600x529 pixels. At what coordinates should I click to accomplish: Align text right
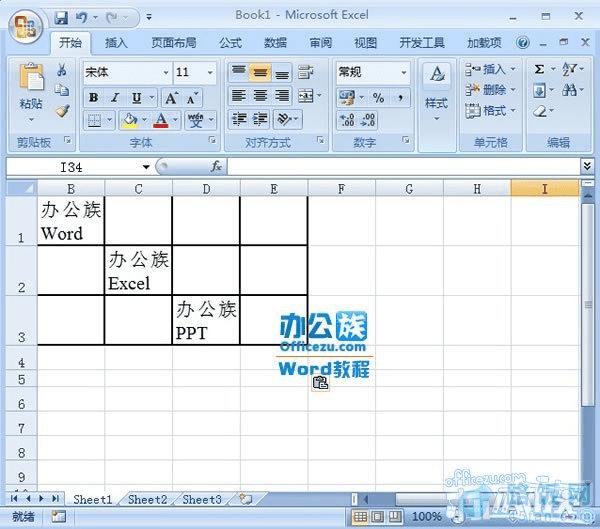282,96
